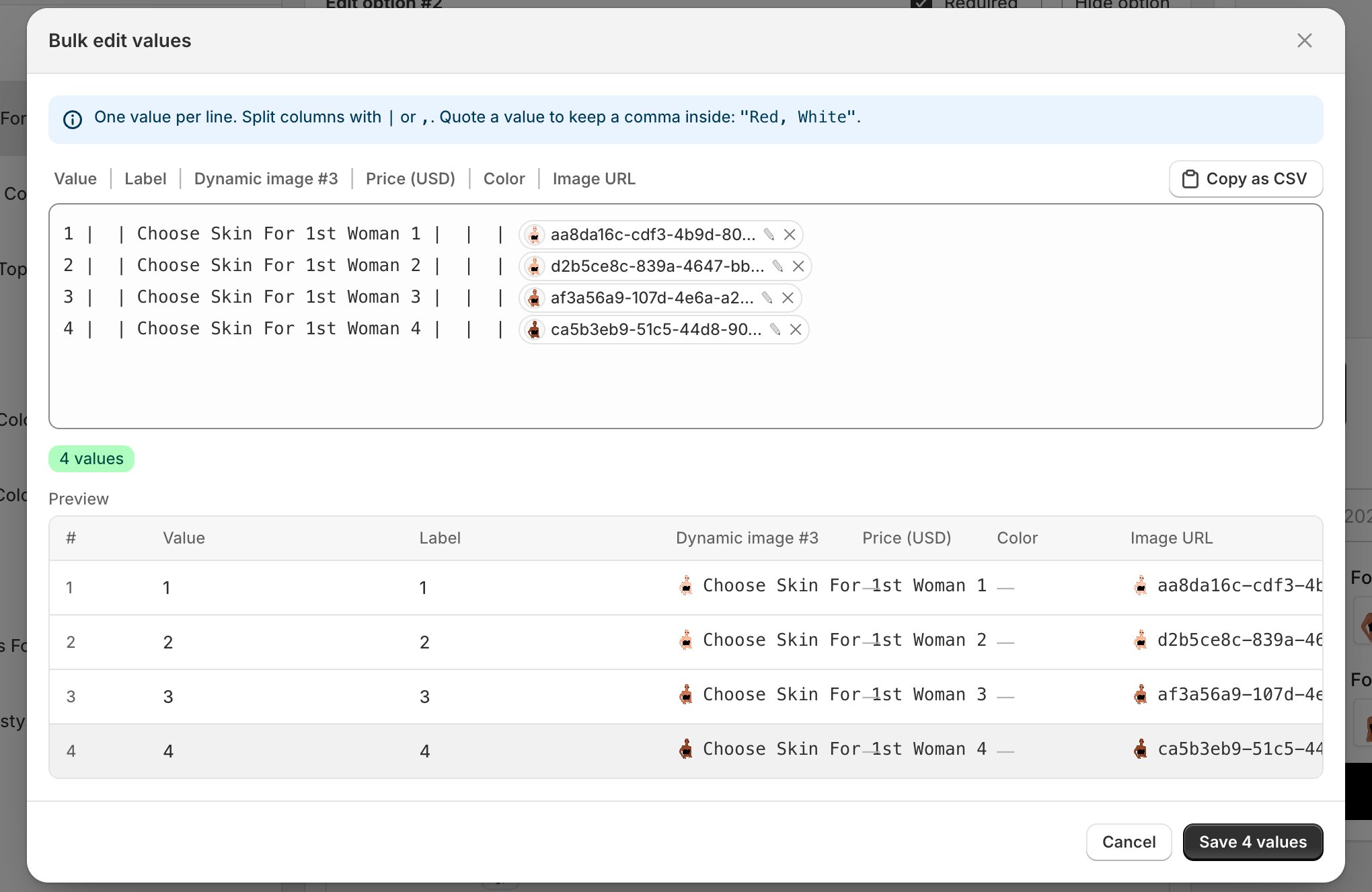Remove the af3a56a9 image chip
This screenshot has width=1372, height=892.
[x=788, y=298]
